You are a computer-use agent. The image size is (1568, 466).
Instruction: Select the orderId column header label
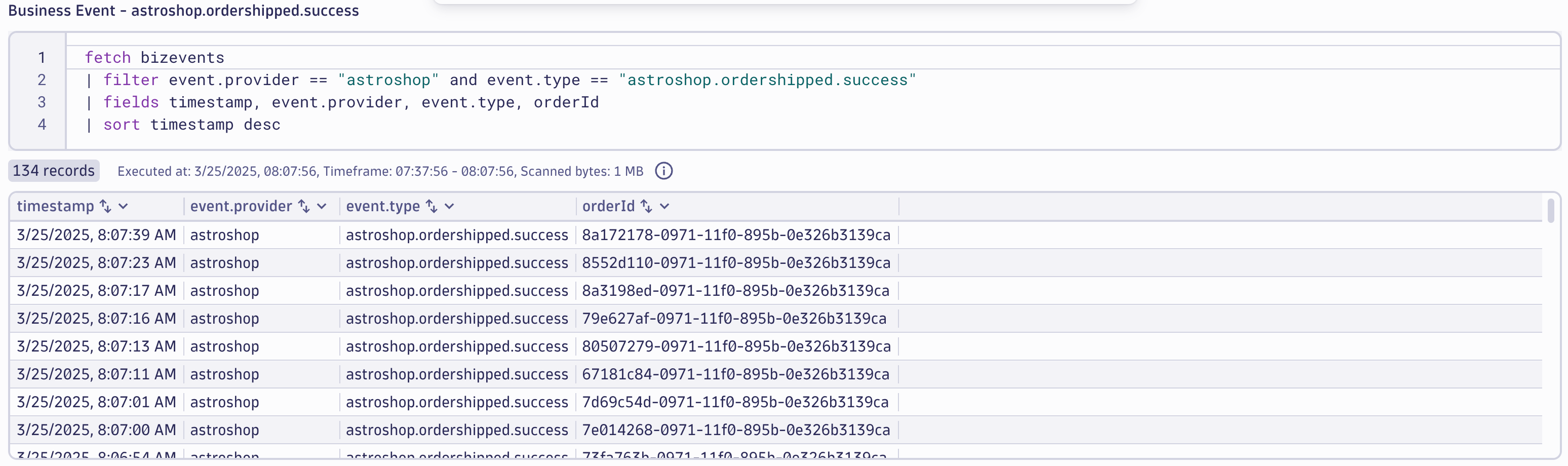[608, 207]
